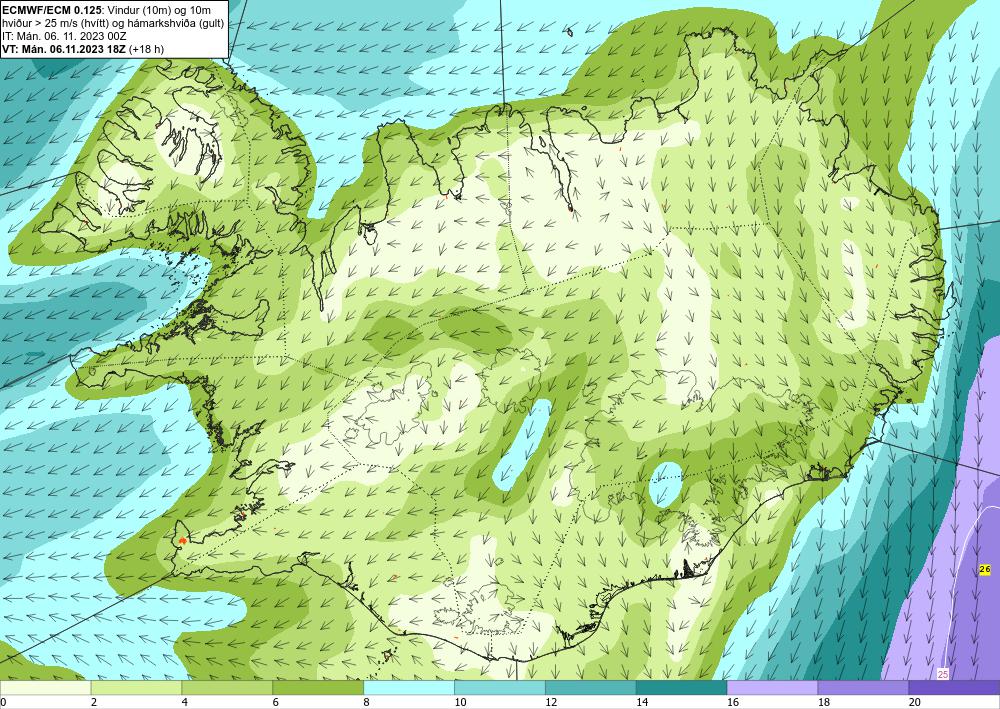
Task: Select the legend swatch between 4 and 6
Action: [x=227, y=687]
